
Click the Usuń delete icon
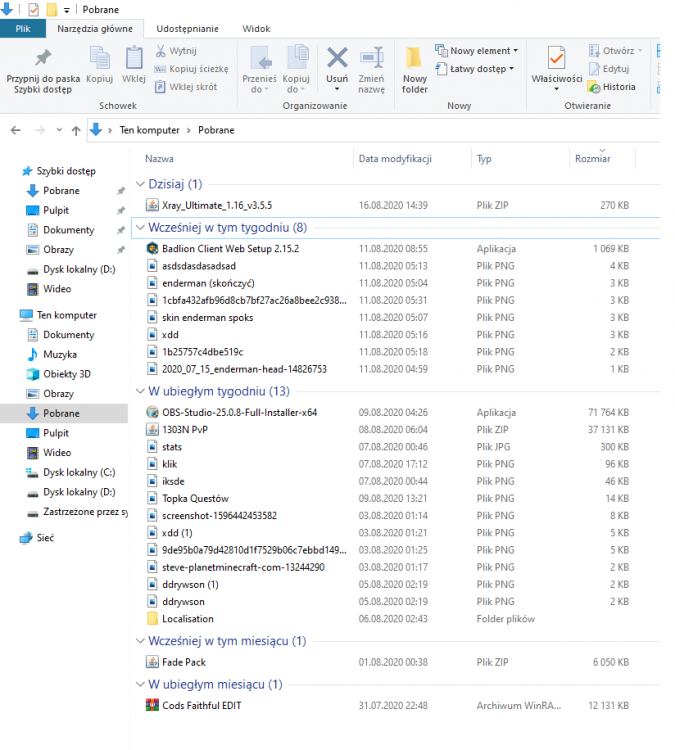point(337,59)
